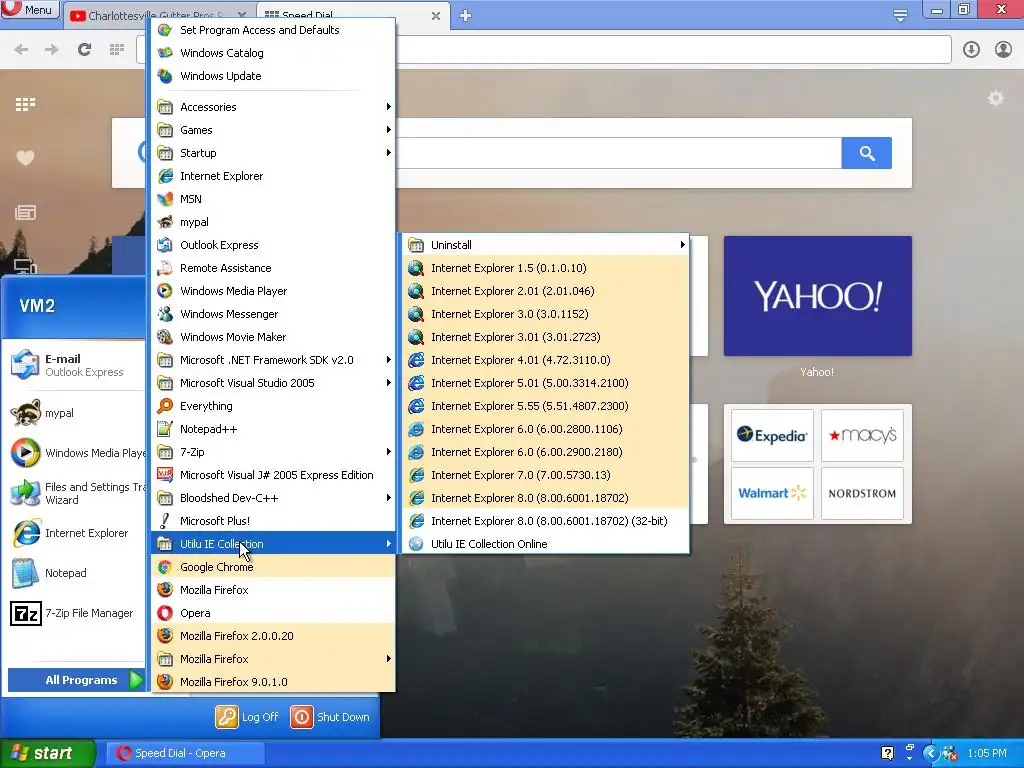The height and width of the screenshot is (768, 1024).
Task: Launch the Everything search program
Action: click(273, 406)
